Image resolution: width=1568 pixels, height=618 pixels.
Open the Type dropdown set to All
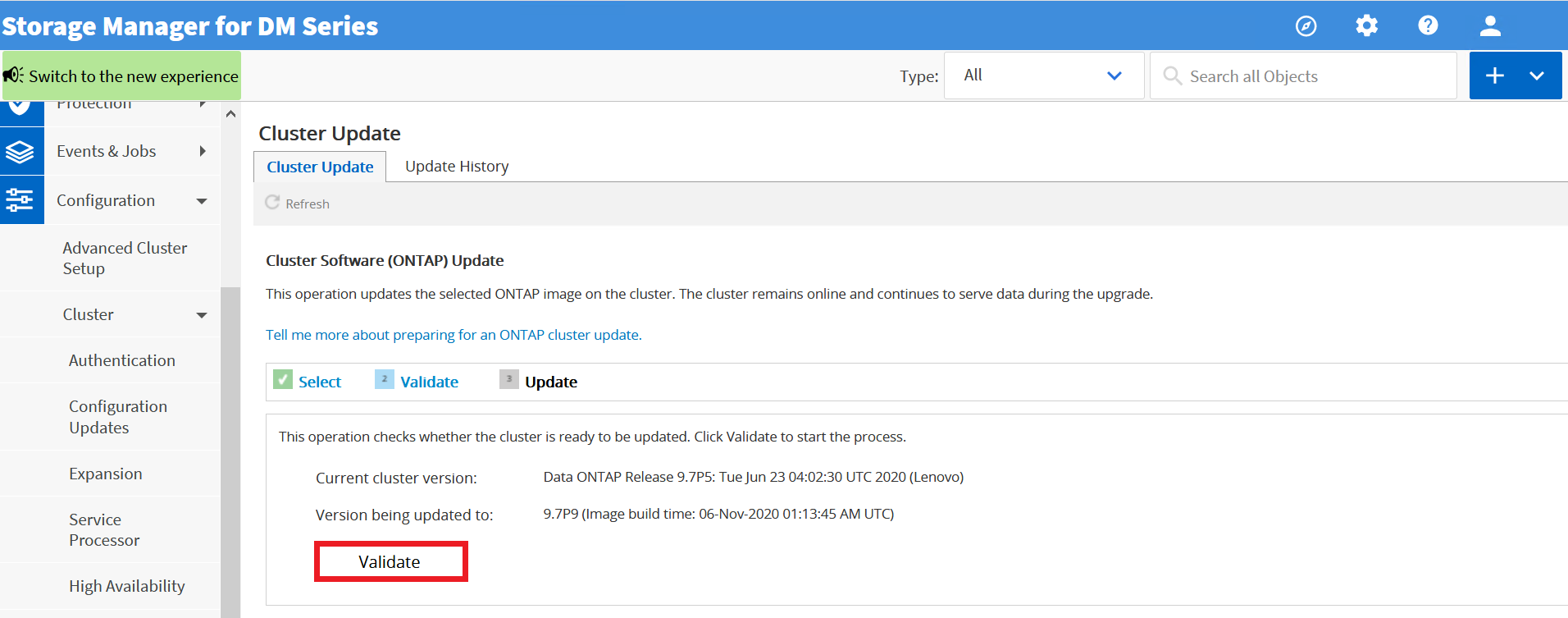(x=1044, y=76)
